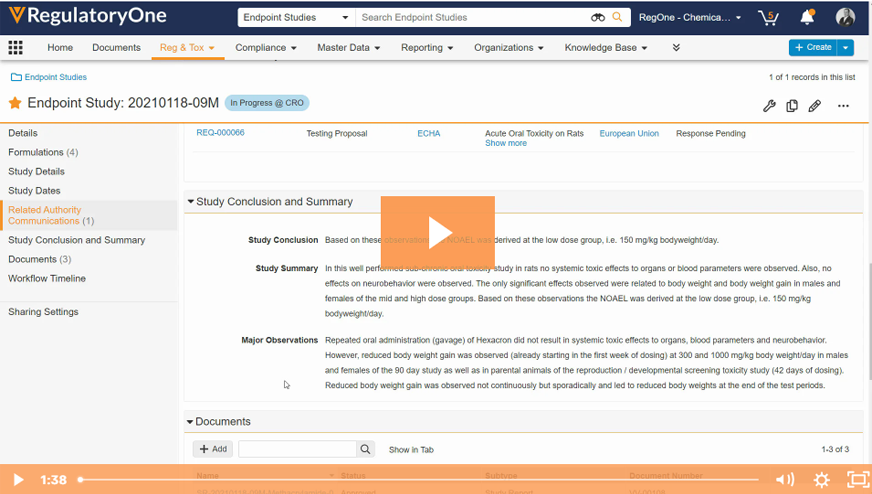Expand the Create button dropdown arrow
Image resolution: width=872 pixels, height=494 pixels.
[x=847, y=47]
